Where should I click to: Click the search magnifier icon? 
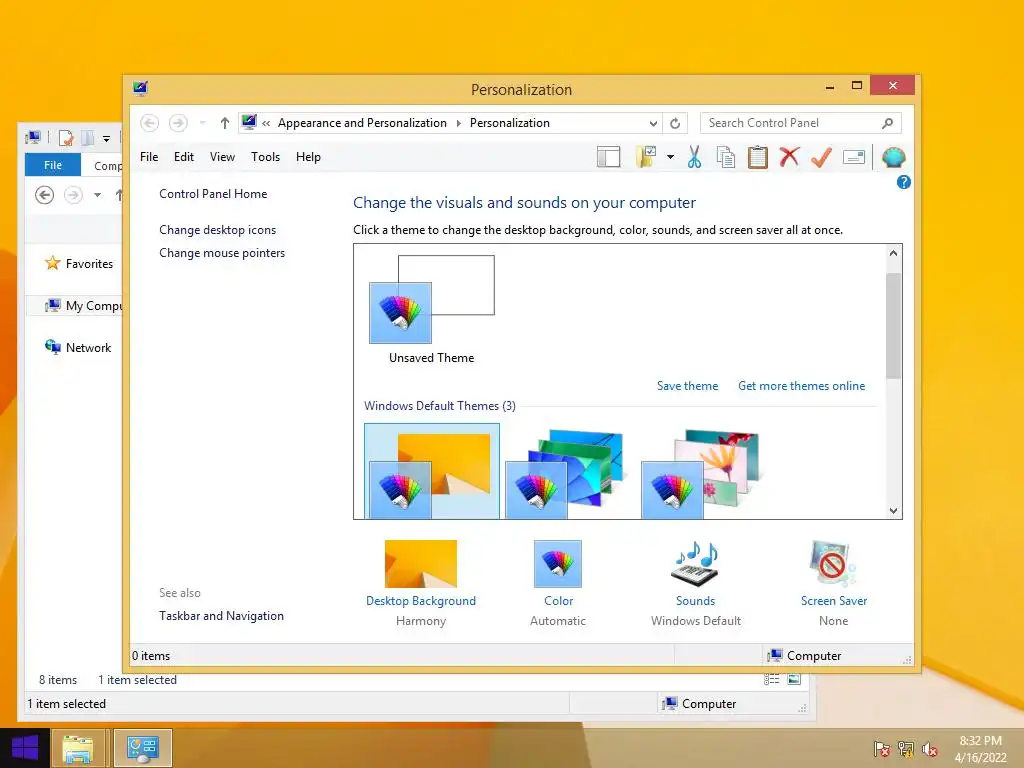click(x=888, y=123)
